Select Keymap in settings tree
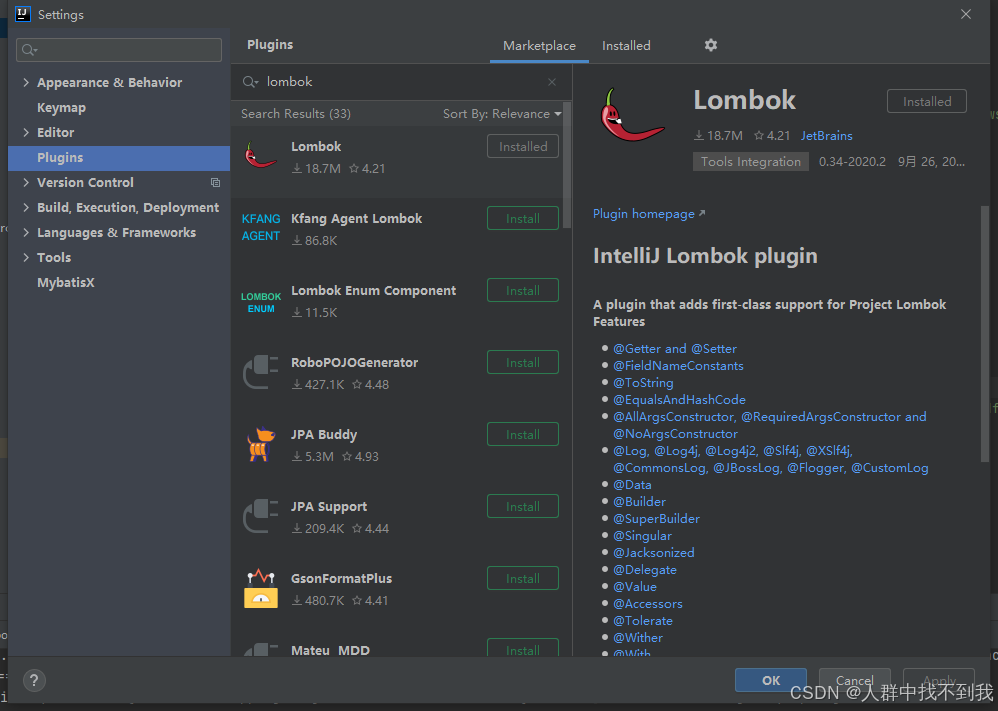 pyautogui.click(x=61, y=108)
